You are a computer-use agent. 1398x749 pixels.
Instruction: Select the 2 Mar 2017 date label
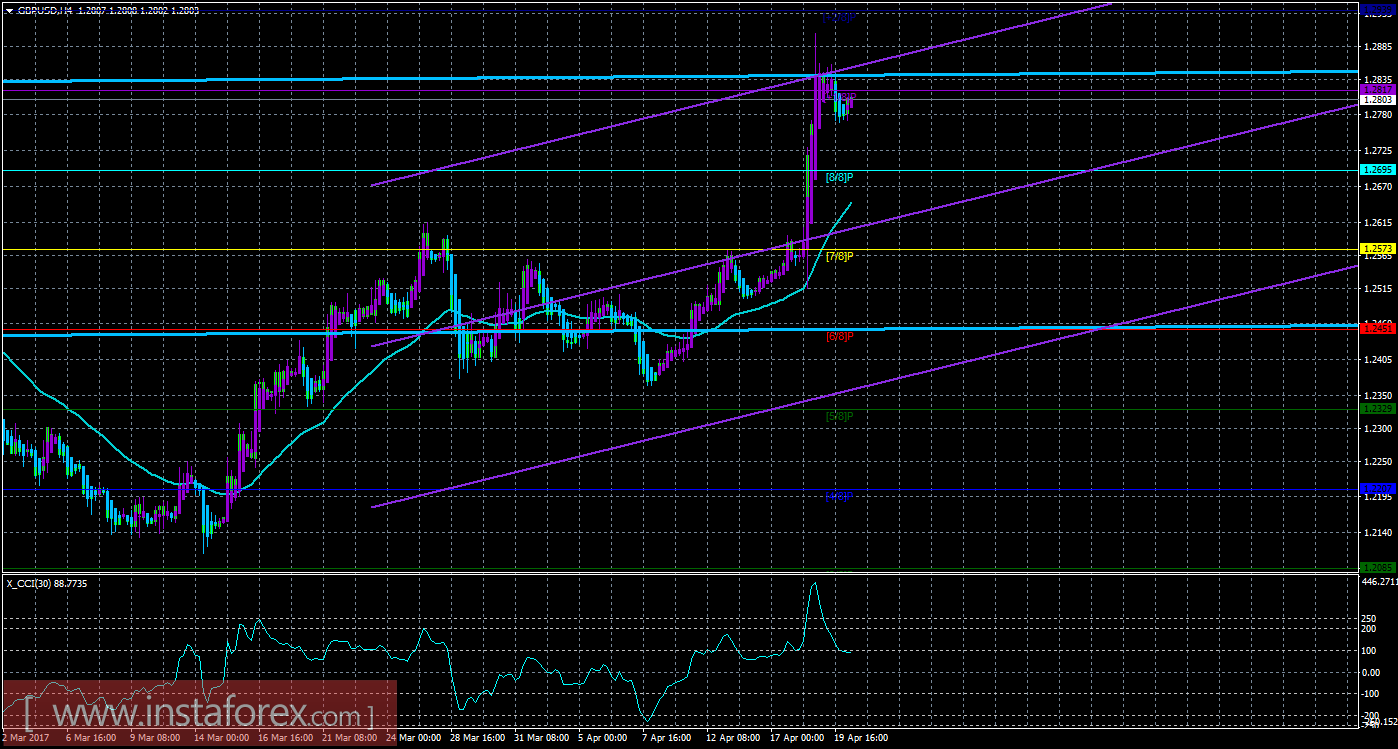(x=27, y=738)
